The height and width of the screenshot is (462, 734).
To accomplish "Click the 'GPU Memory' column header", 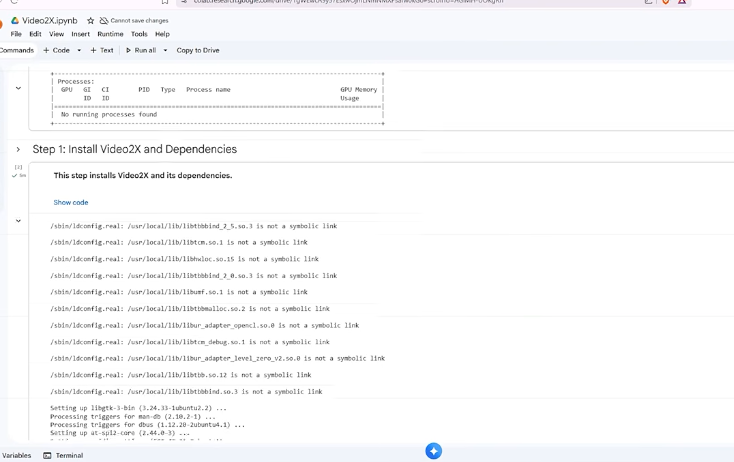I will click(x=359, y=89).
